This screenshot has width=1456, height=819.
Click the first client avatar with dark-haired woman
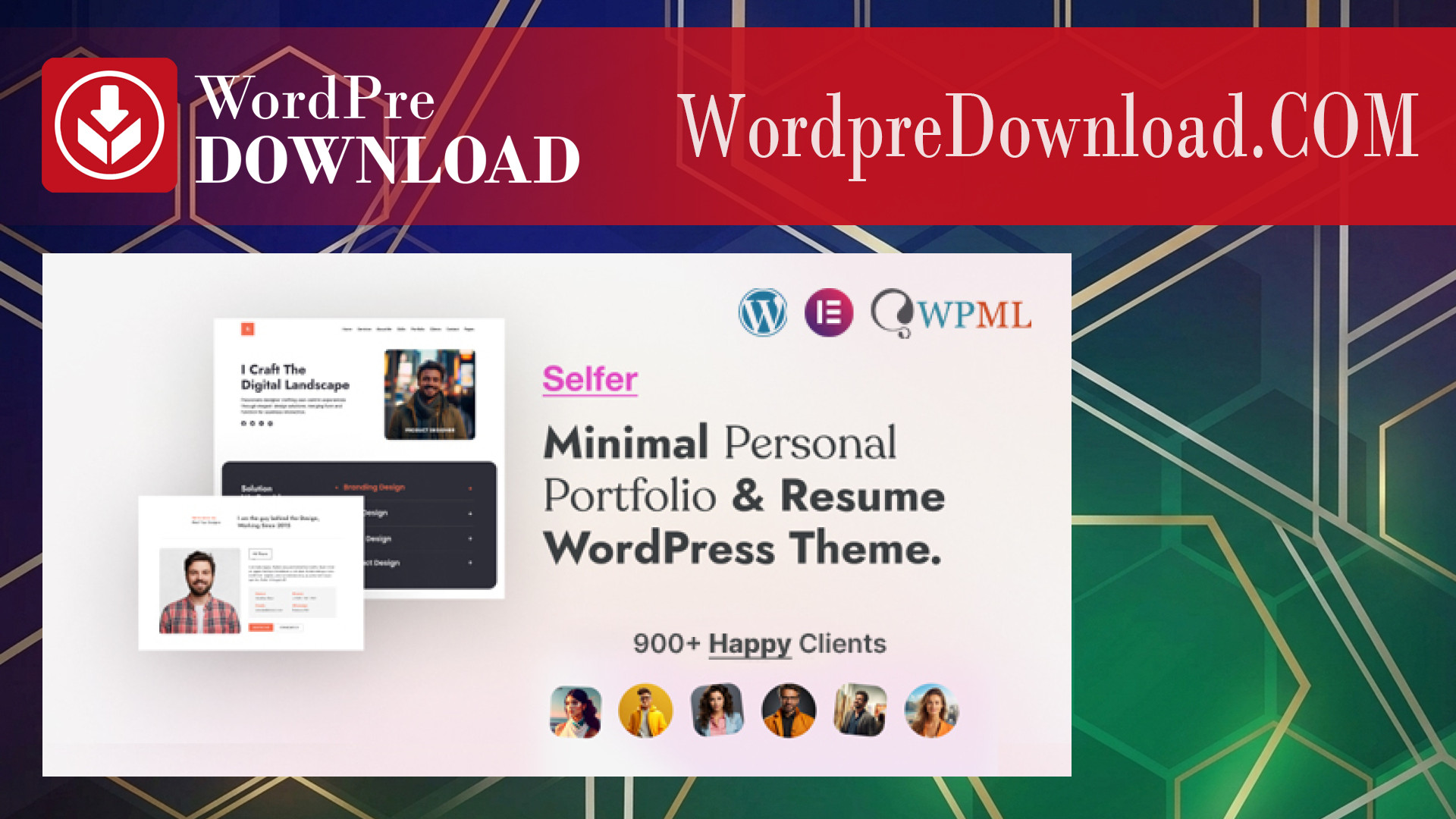[576, 711]
